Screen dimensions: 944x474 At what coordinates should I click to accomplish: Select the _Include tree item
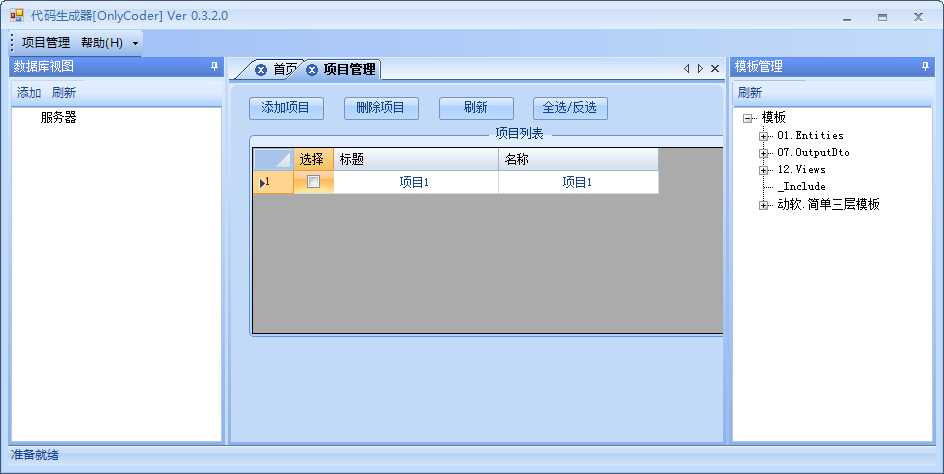point(801,187)
